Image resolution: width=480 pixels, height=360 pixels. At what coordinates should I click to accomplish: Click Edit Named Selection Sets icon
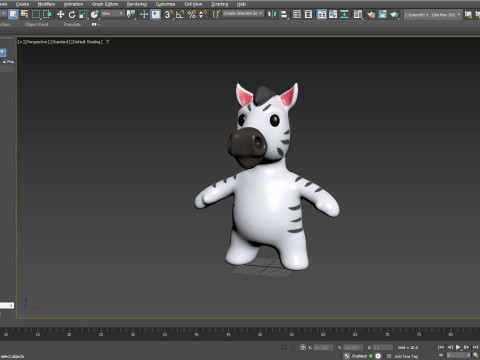[x=216, y=14]
